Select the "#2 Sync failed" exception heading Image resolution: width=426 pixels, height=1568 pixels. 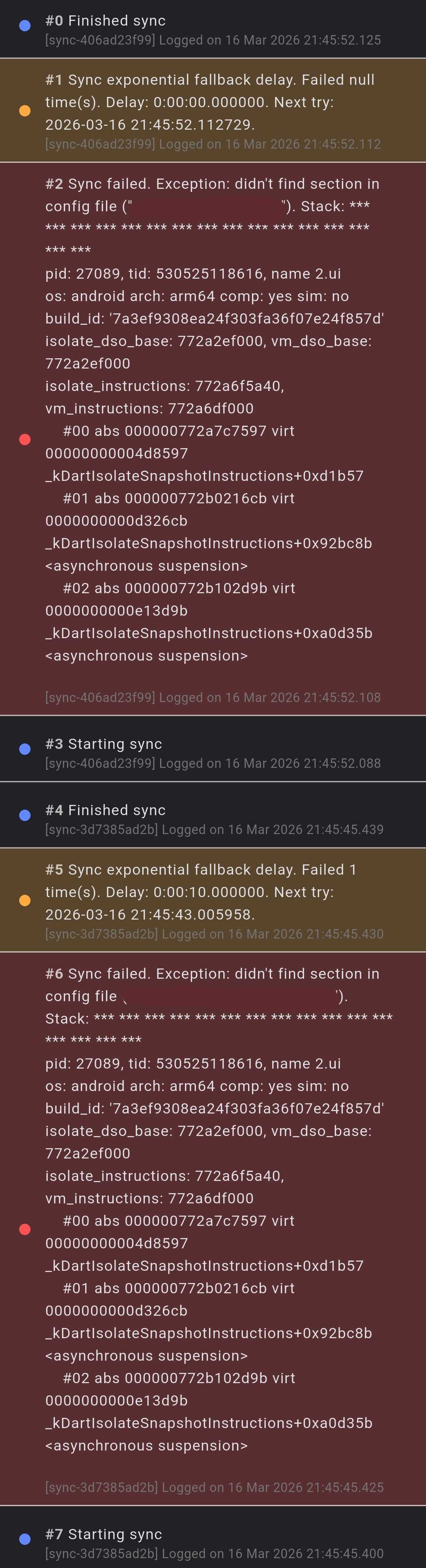pyautogui.click(x=212, y=184)
